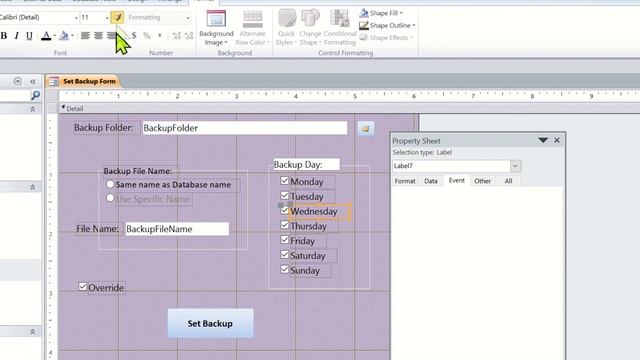Screen dimensions: 640x360
Task: Select Same name as Database name radio
Action: point(110,184)
